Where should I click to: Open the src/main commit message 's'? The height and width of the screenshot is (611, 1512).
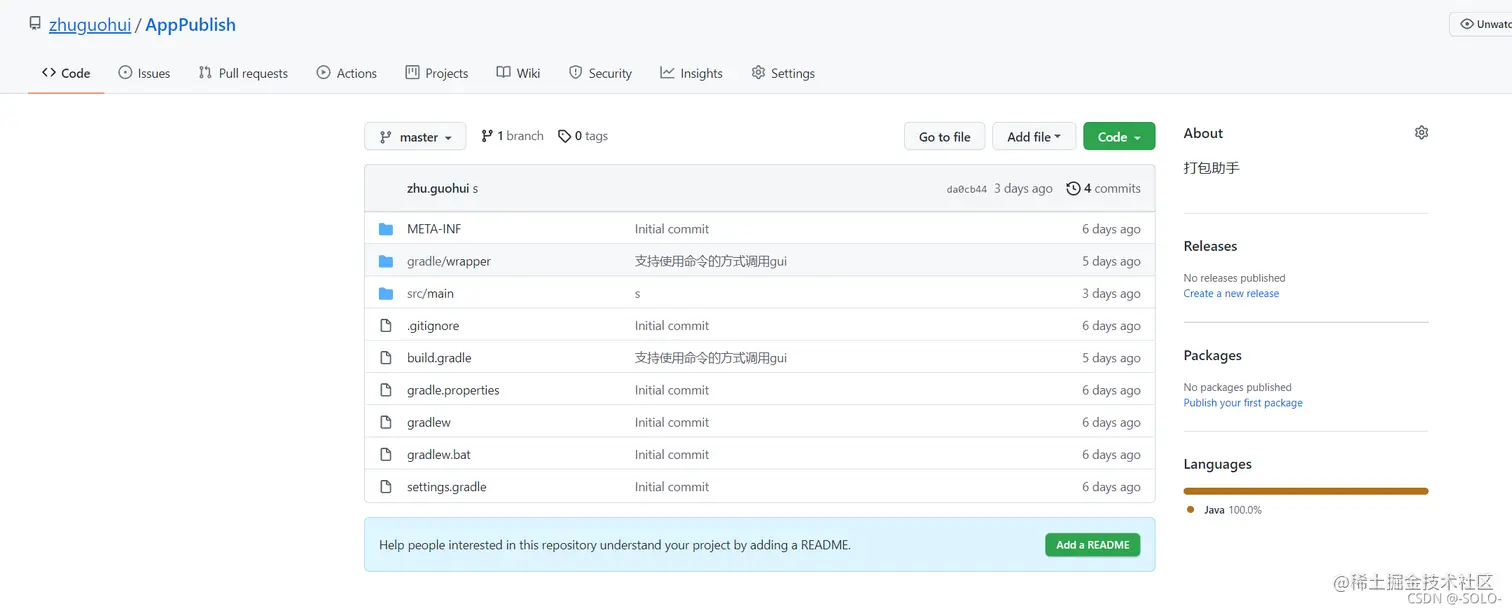point(637,294)
